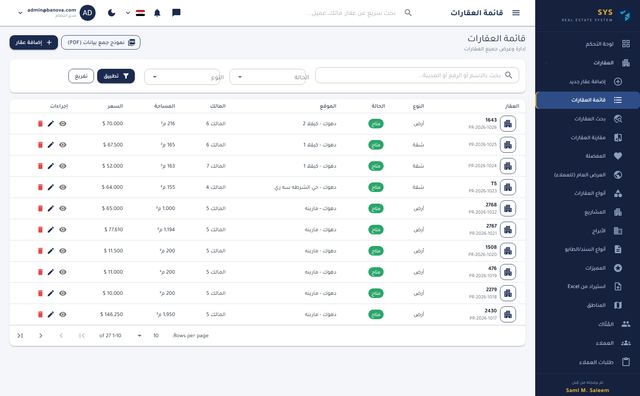Open the Status filter dropdown

pyautogui.click(x=269, y=77)
